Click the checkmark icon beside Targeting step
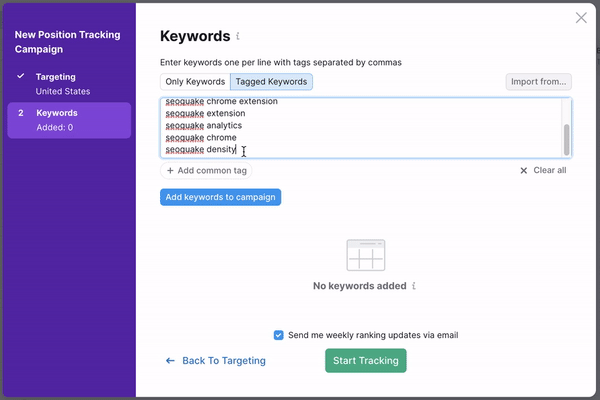 [x=21, y=76]
